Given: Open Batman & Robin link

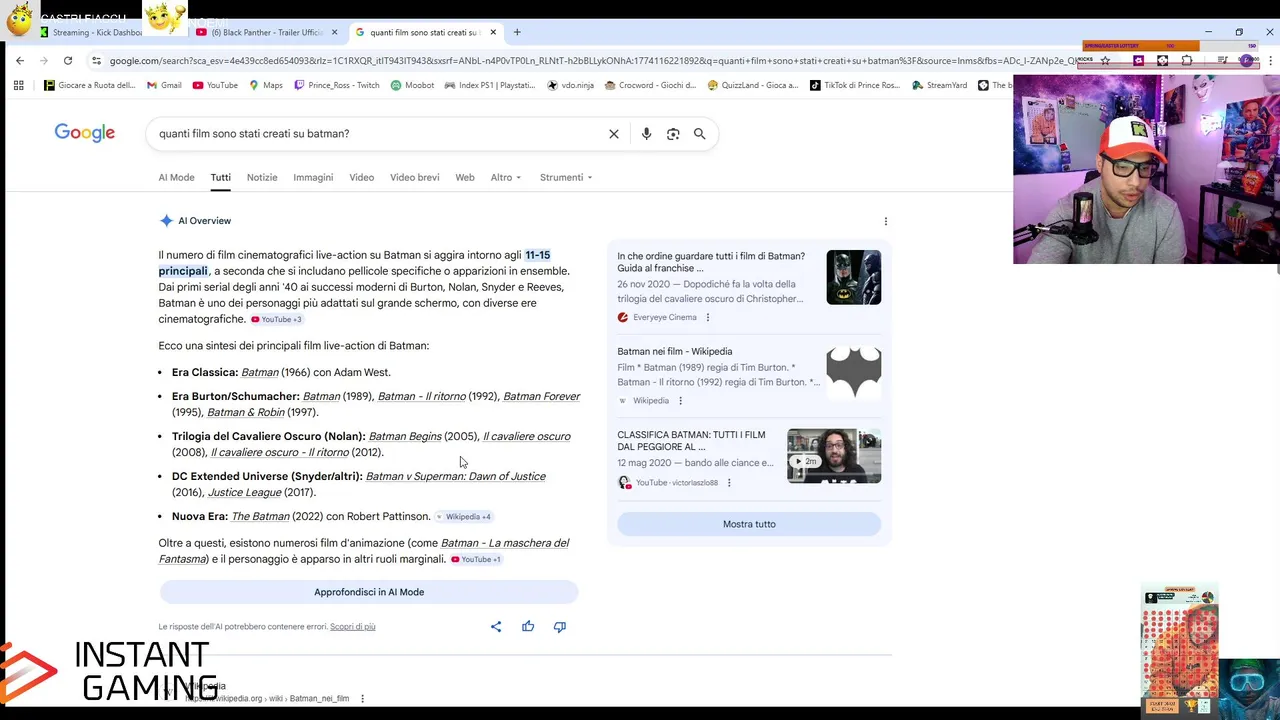Looking at the screenshot, I should [246, 412].
